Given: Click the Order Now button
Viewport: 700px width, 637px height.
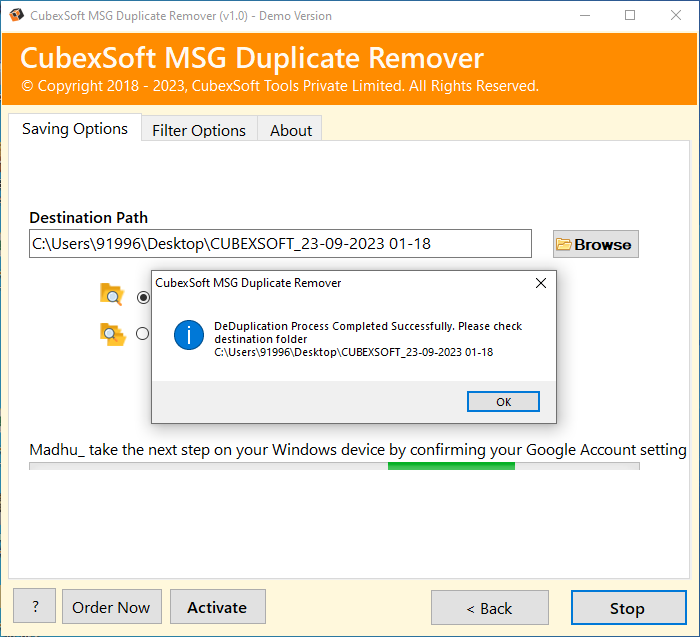Looking at the screenshot, I should point(112,607).
